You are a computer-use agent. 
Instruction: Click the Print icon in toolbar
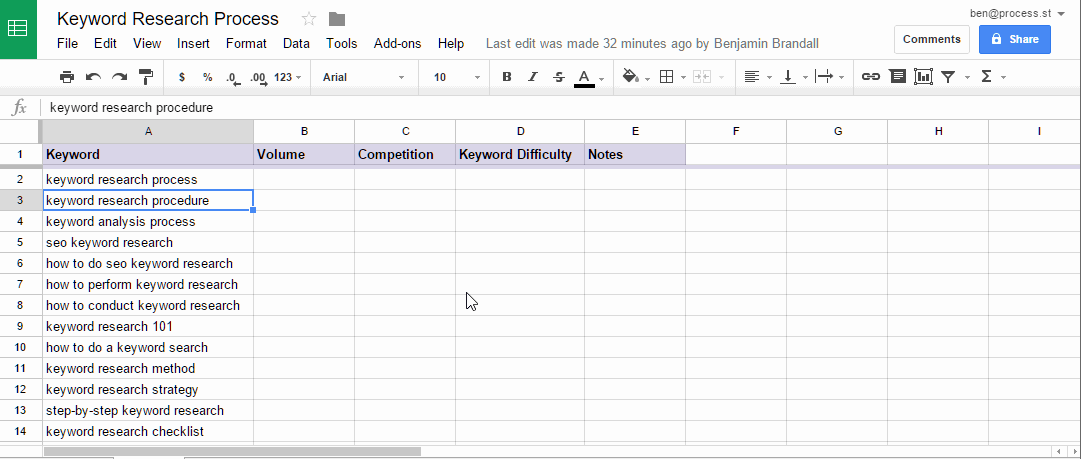tap(67, 77)
